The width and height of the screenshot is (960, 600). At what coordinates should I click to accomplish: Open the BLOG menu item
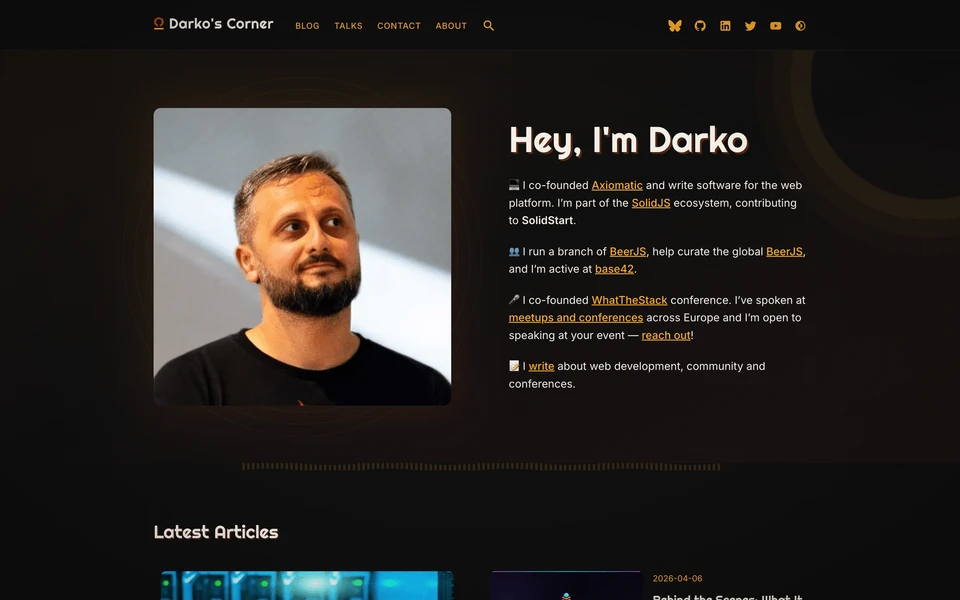307,26
